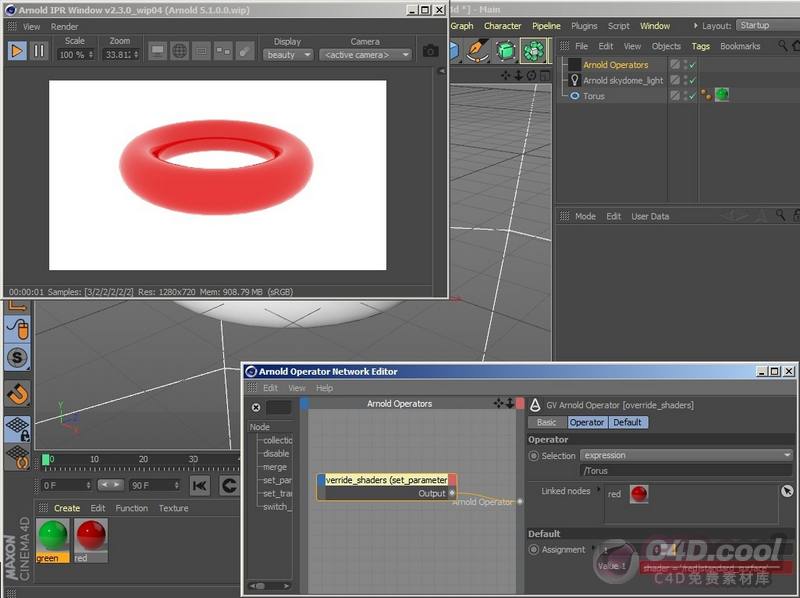
Task: Click the region icon in the IPR toolbar
Action: pos(202,51)
